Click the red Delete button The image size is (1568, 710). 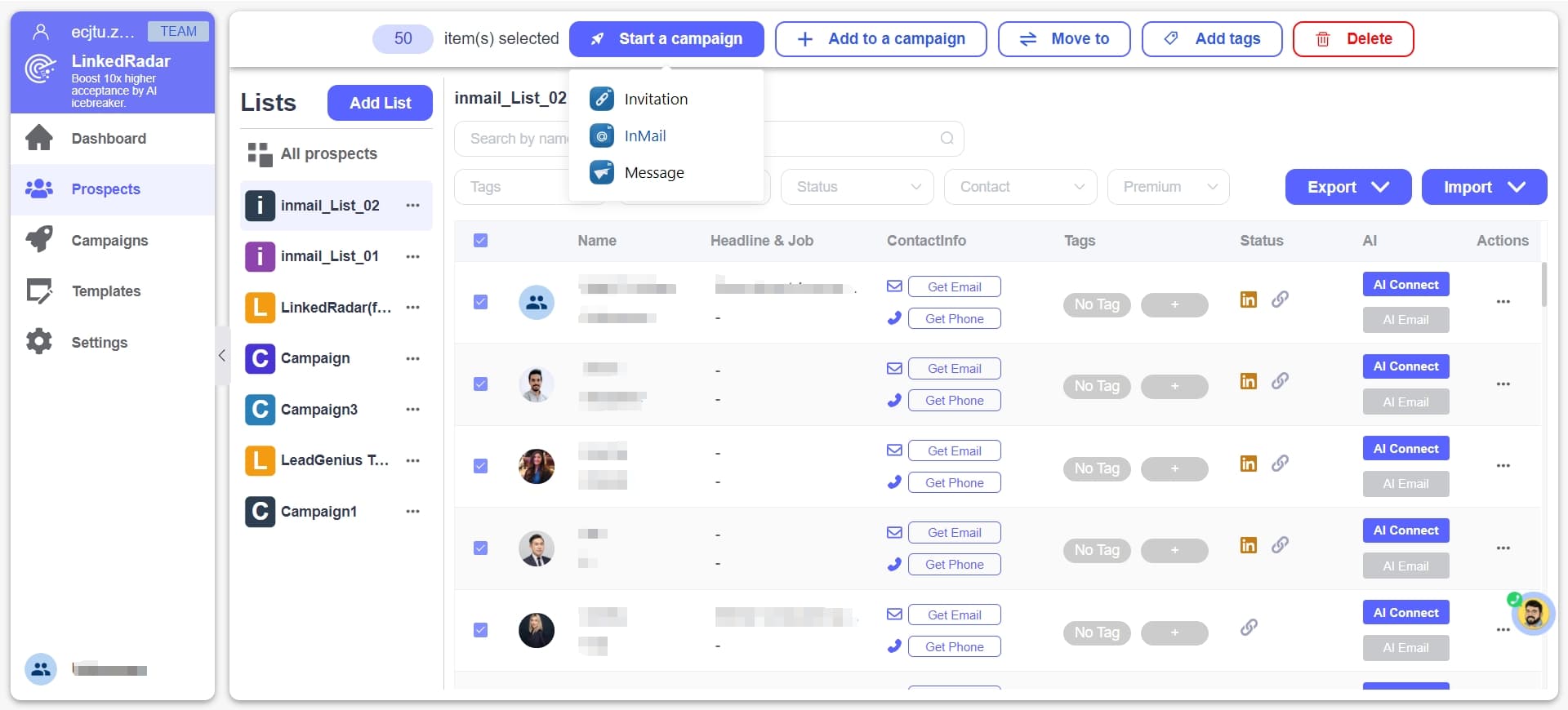(1353, 38)
